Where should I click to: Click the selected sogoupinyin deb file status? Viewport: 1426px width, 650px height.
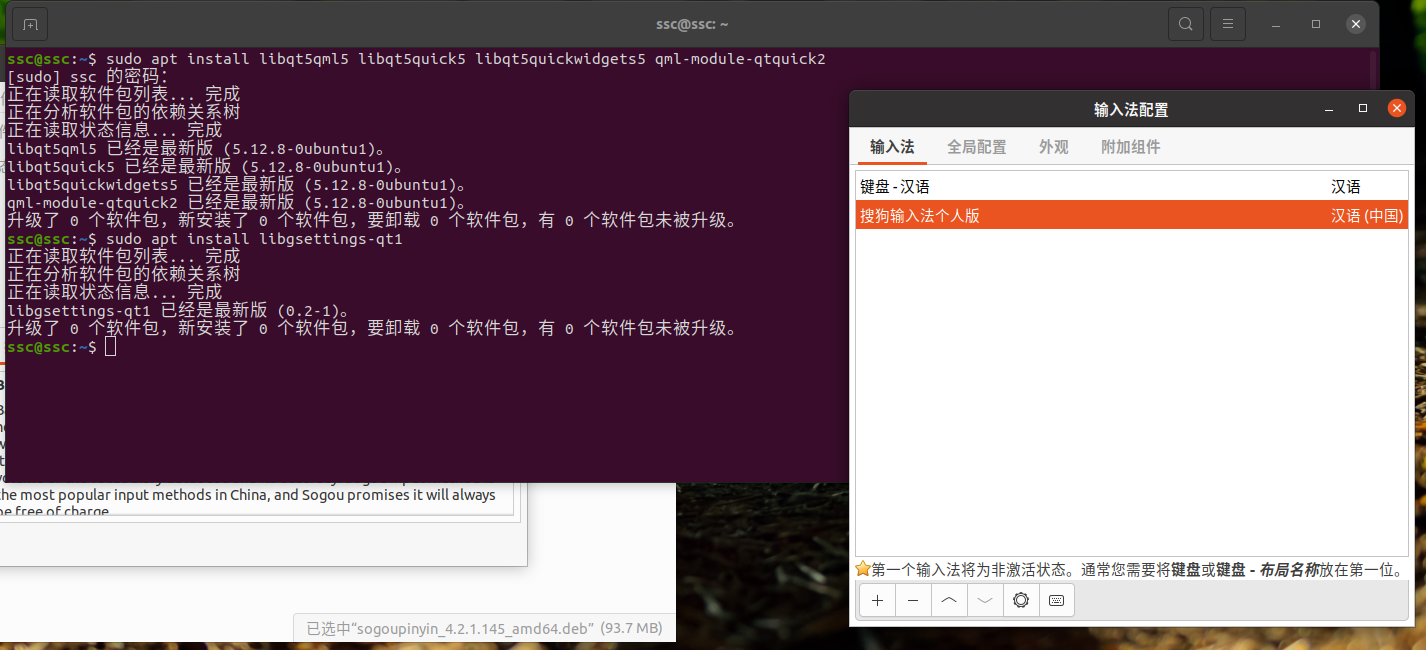[x=484, y=628]
